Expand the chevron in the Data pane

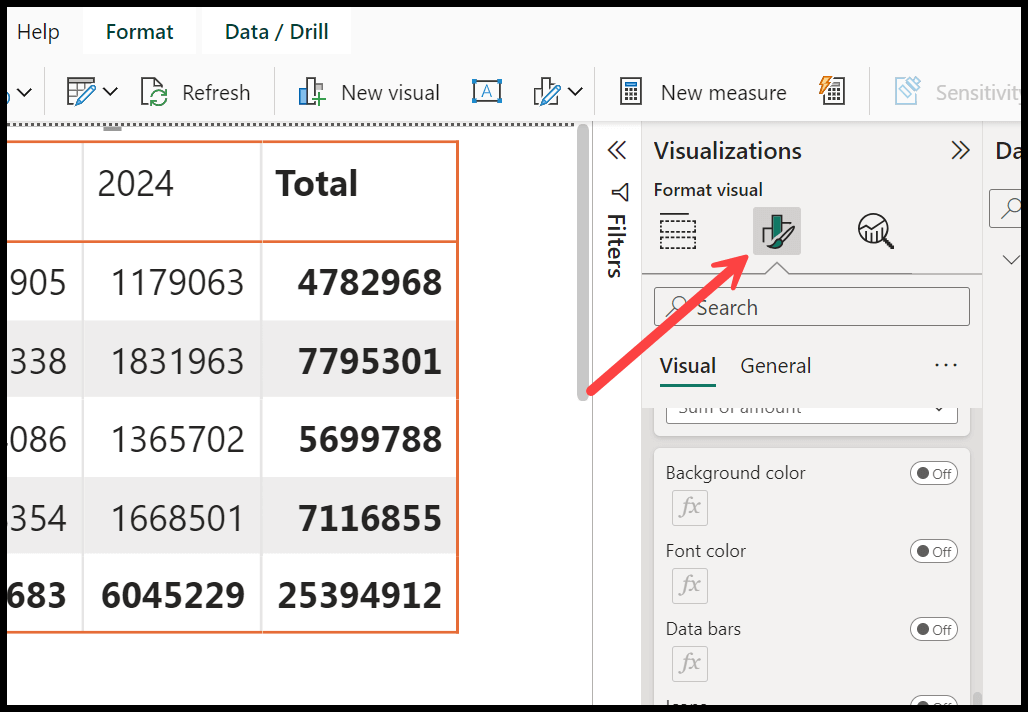pos(1011,260)
